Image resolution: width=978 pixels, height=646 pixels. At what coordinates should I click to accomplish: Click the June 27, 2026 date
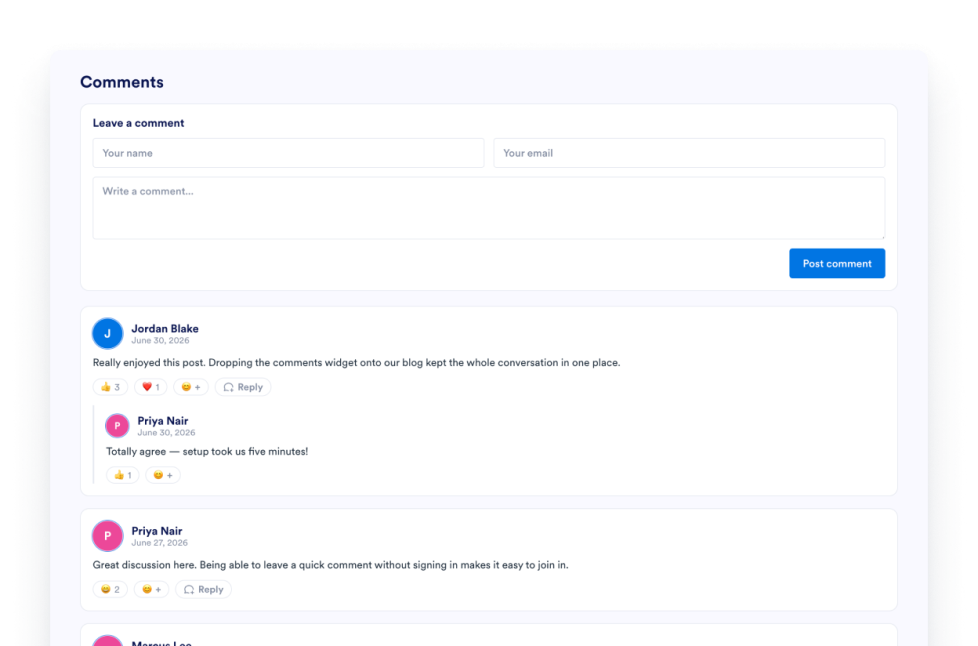[x=160, y=543]
